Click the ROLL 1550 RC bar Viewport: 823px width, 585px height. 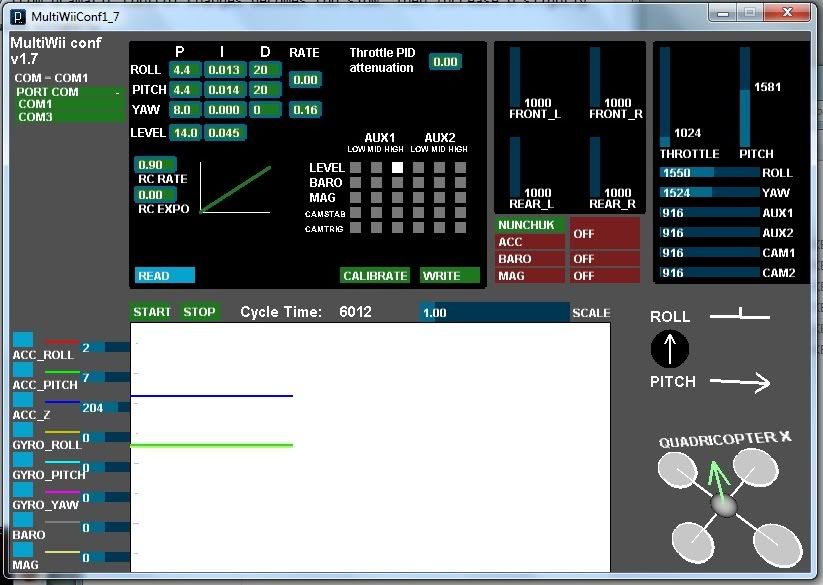pyautogui.click(x=710, y=173)
